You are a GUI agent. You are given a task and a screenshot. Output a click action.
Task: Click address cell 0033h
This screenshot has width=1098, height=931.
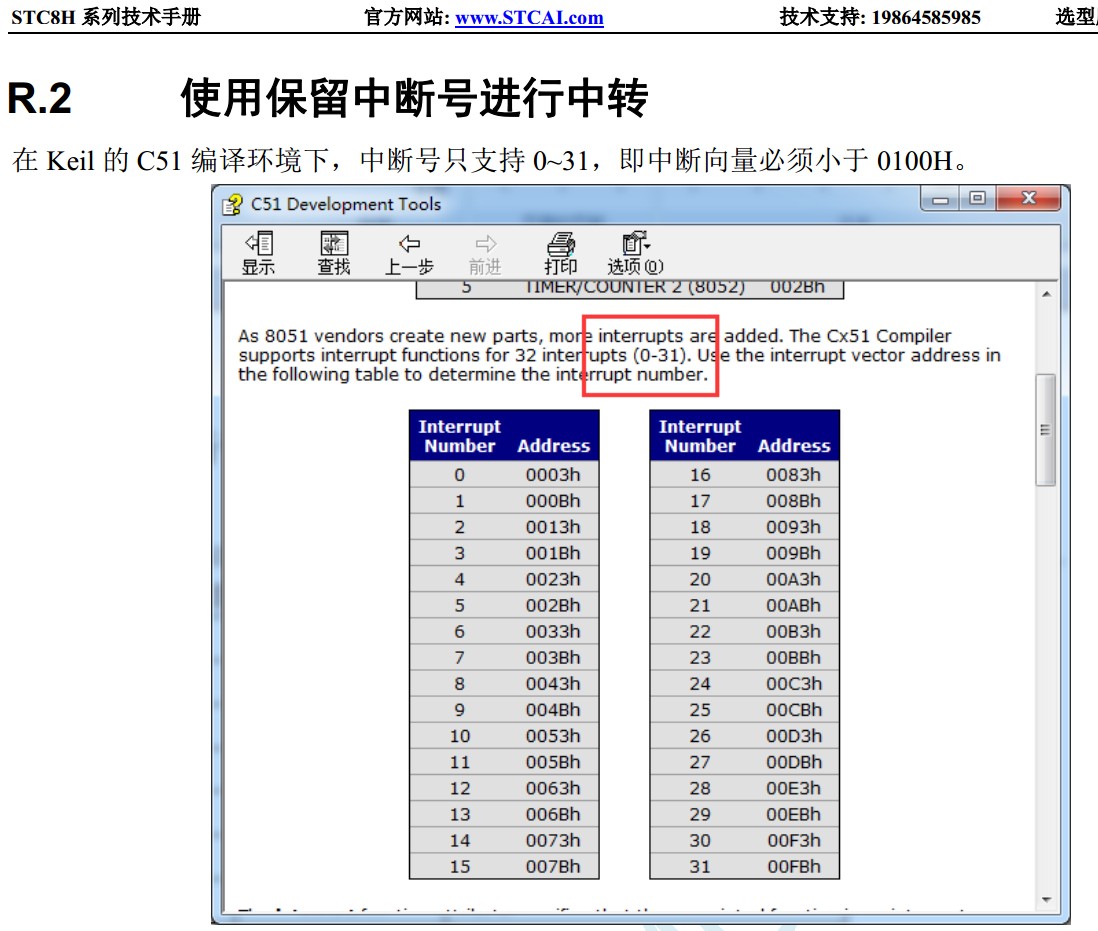click(553, 632)
